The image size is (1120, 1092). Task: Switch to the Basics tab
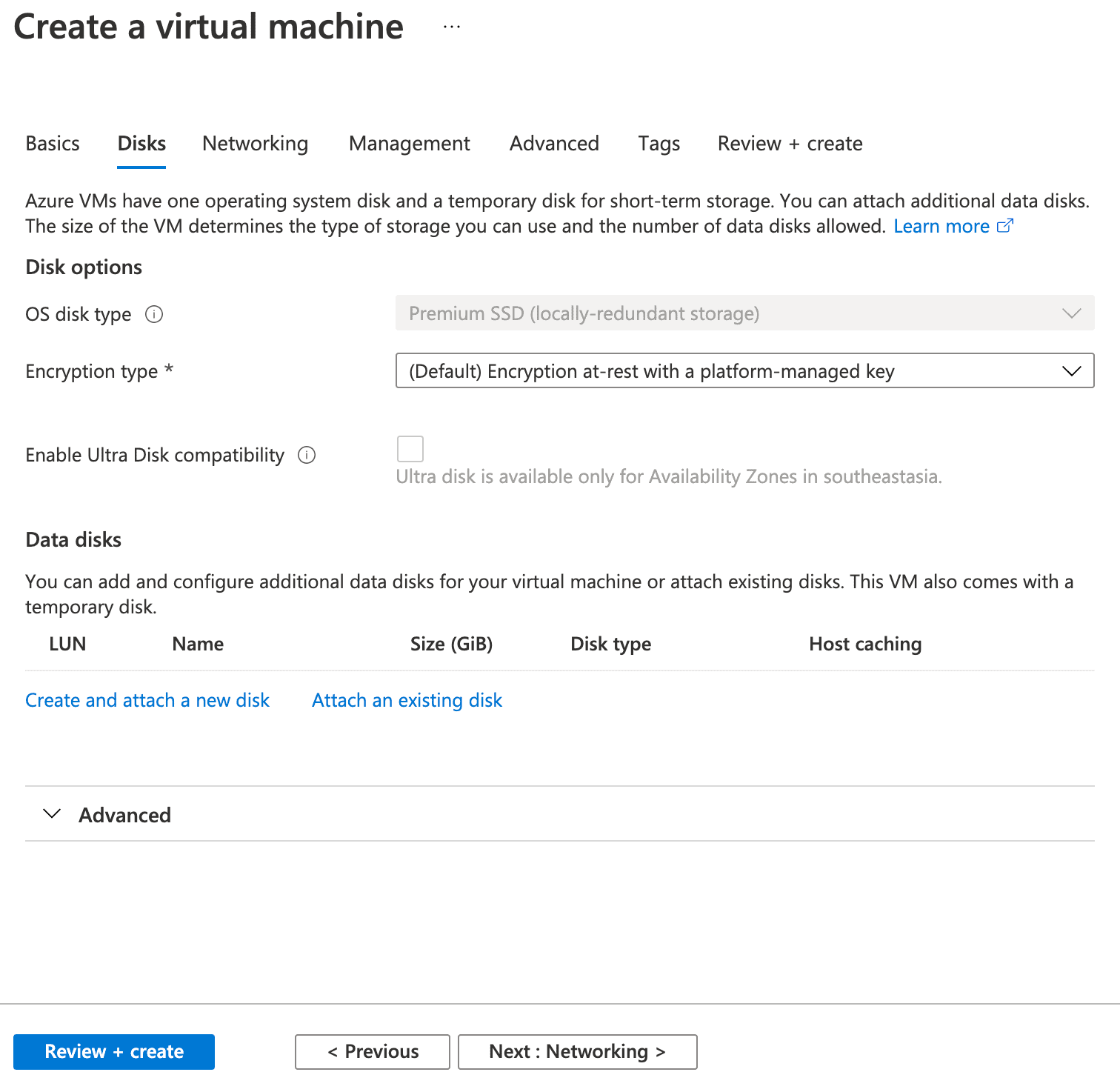[x=53, y=143]
